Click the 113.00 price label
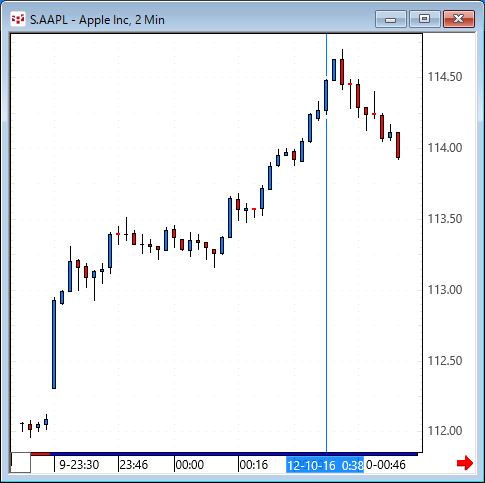 445,290
